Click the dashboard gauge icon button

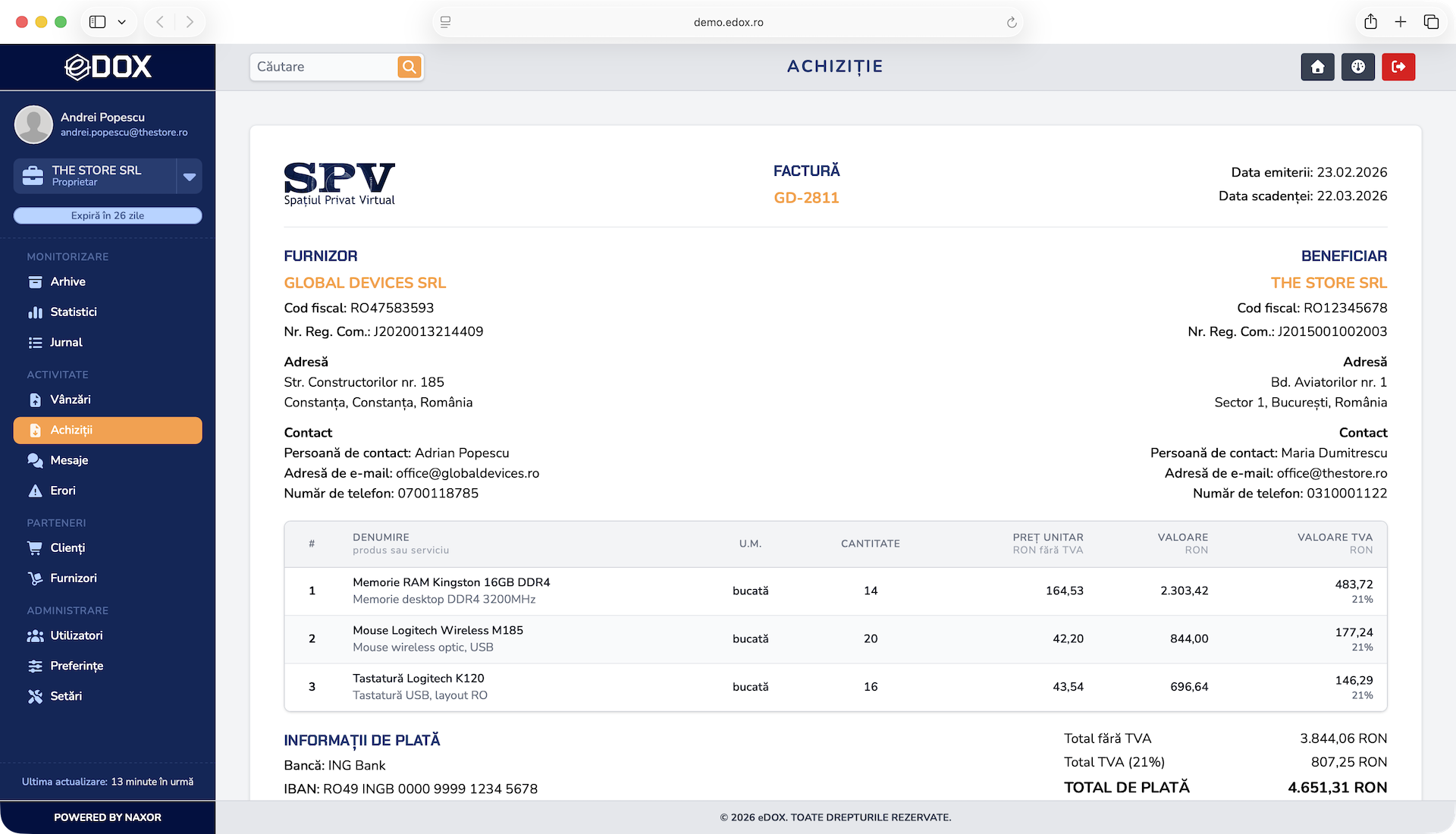pos(1357,67)
